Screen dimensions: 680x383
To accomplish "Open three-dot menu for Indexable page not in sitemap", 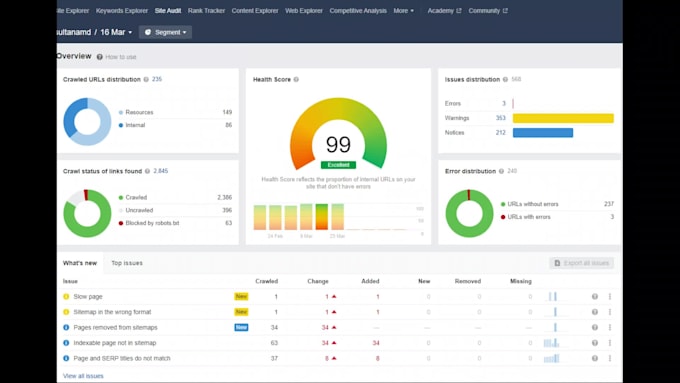I will [x=610, y=343].
